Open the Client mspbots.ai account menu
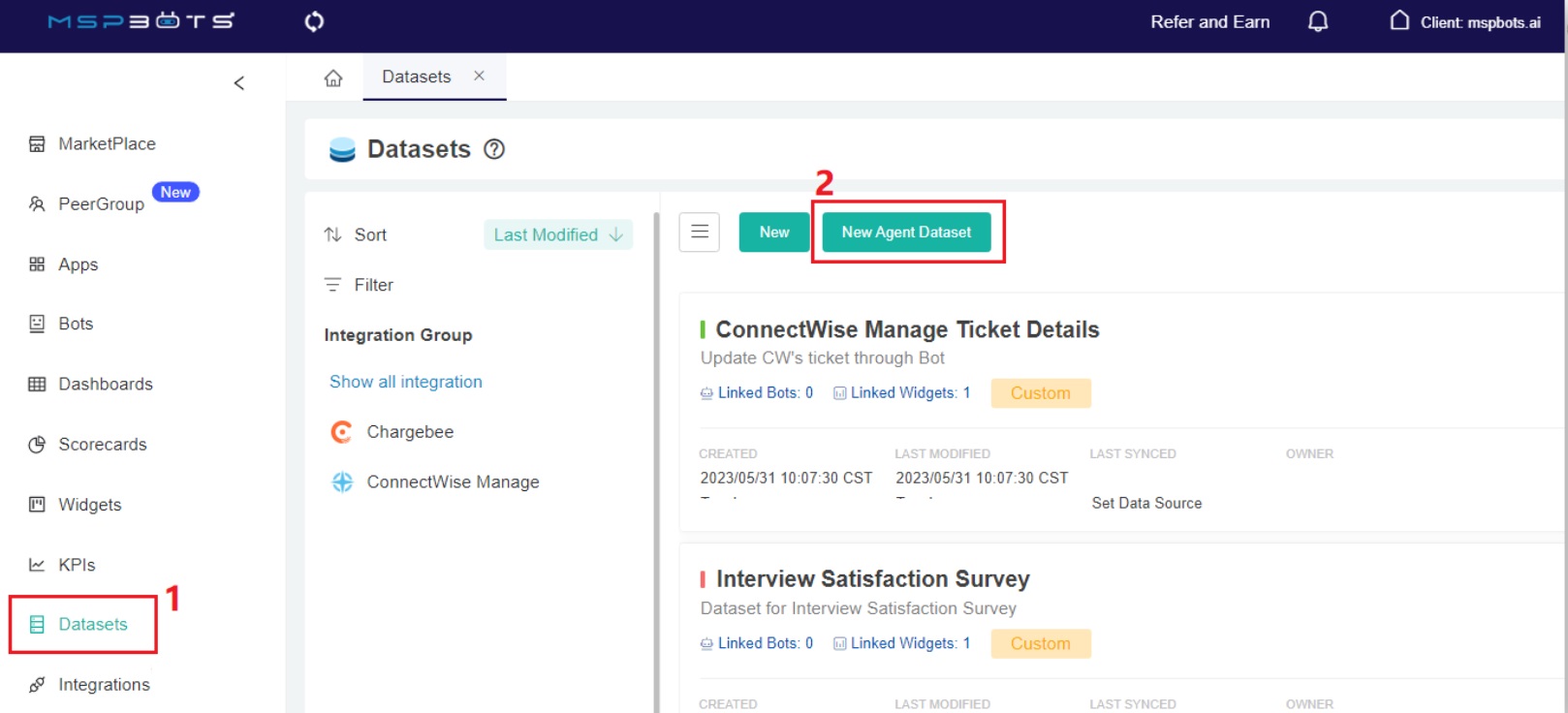Screen dimensions: 1568x713 [x=1465, y=22]
